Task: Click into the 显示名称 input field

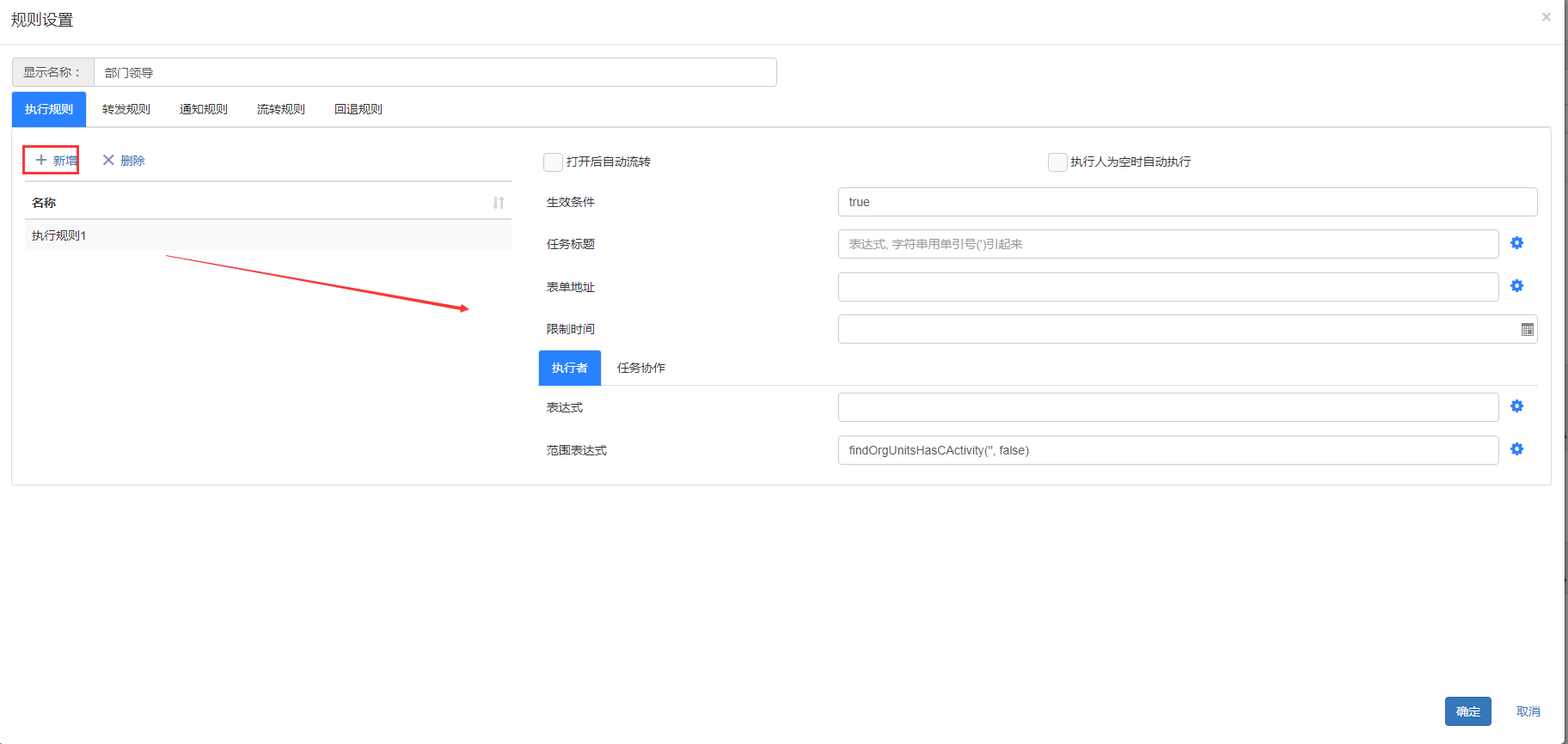Action: [x=434, y=73]
